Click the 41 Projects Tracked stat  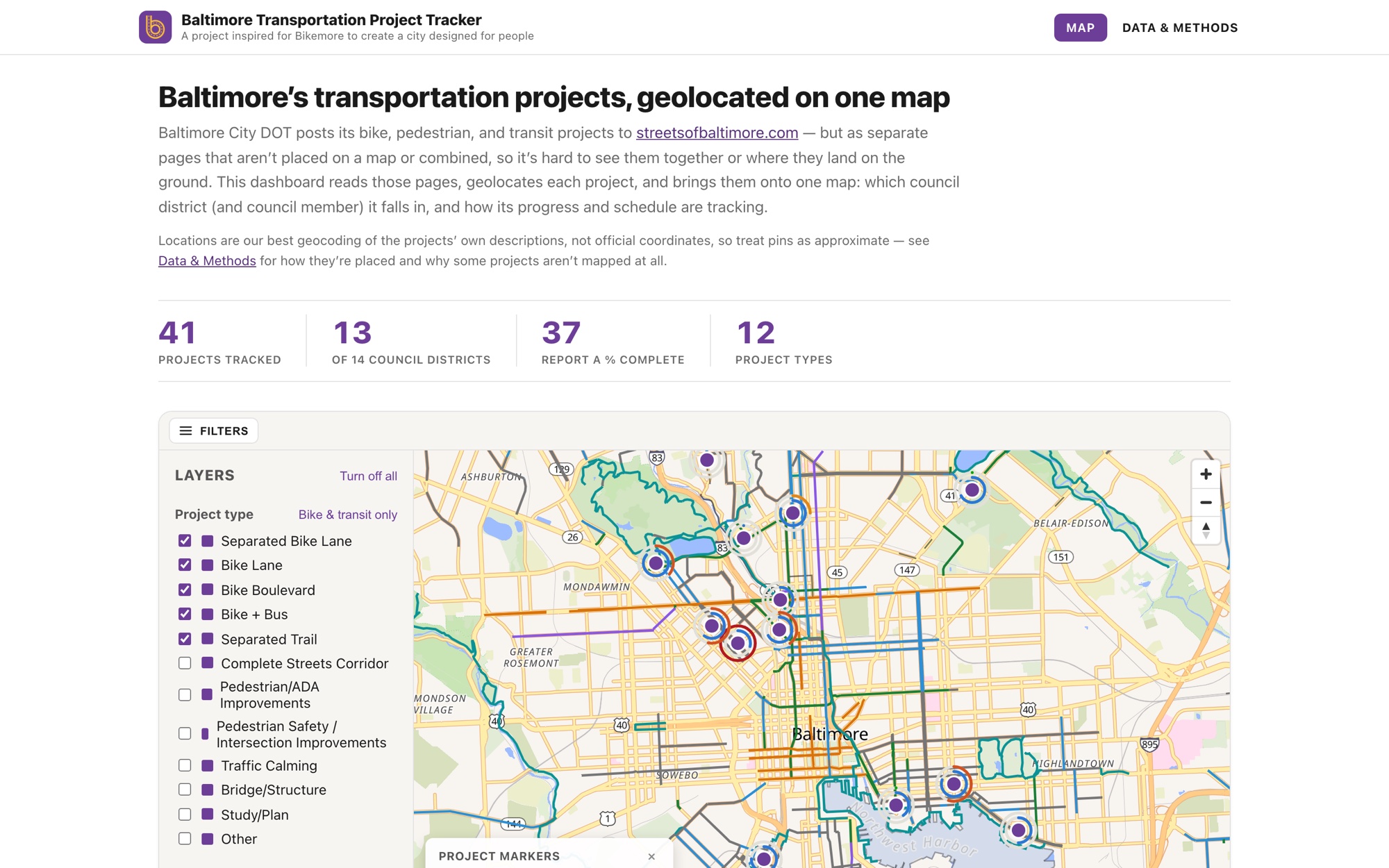219,342
